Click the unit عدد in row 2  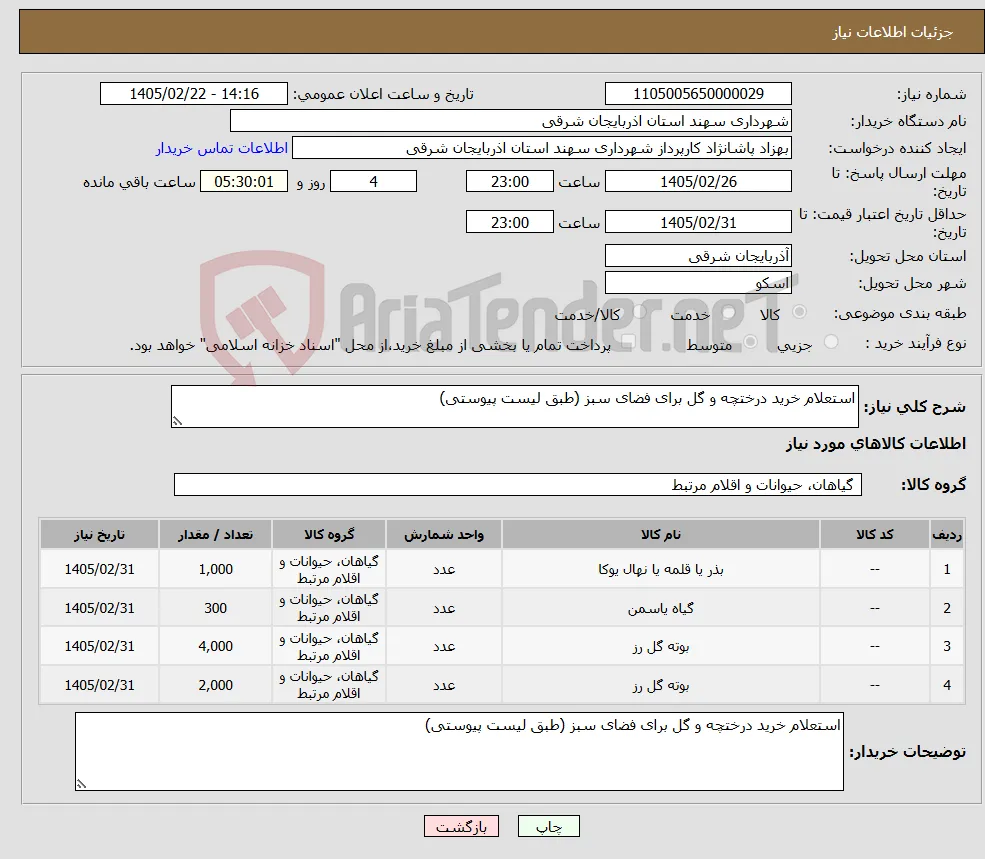pyautogui.click(x=444, y=608)
